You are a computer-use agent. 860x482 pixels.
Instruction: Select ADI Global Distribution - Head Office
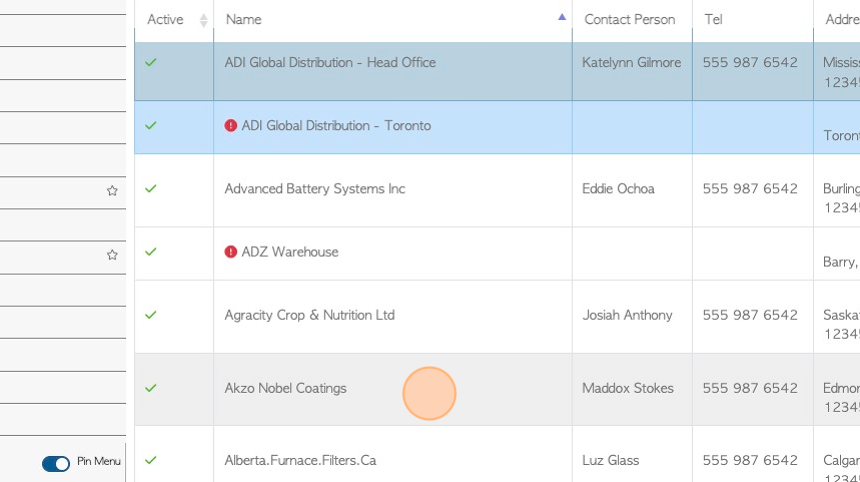(x=330, y=63)
